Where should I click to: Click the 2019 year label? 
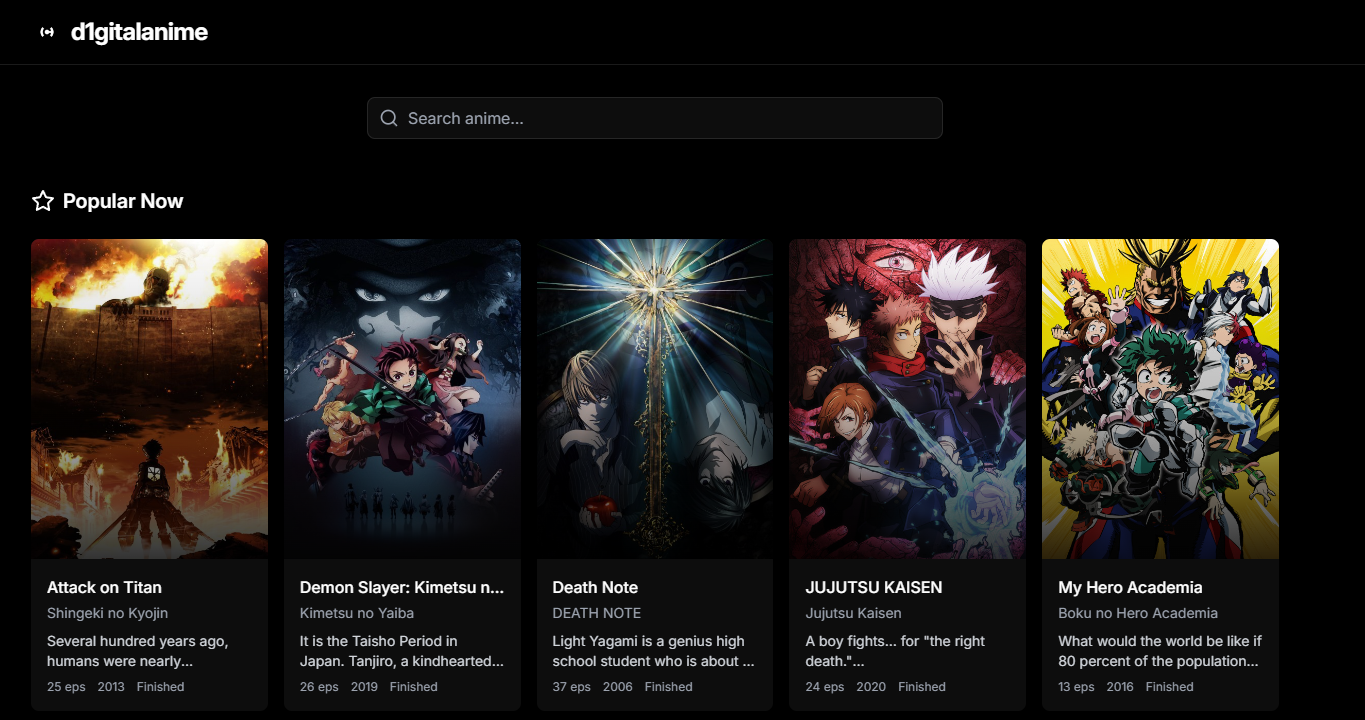tap(365, 687)
